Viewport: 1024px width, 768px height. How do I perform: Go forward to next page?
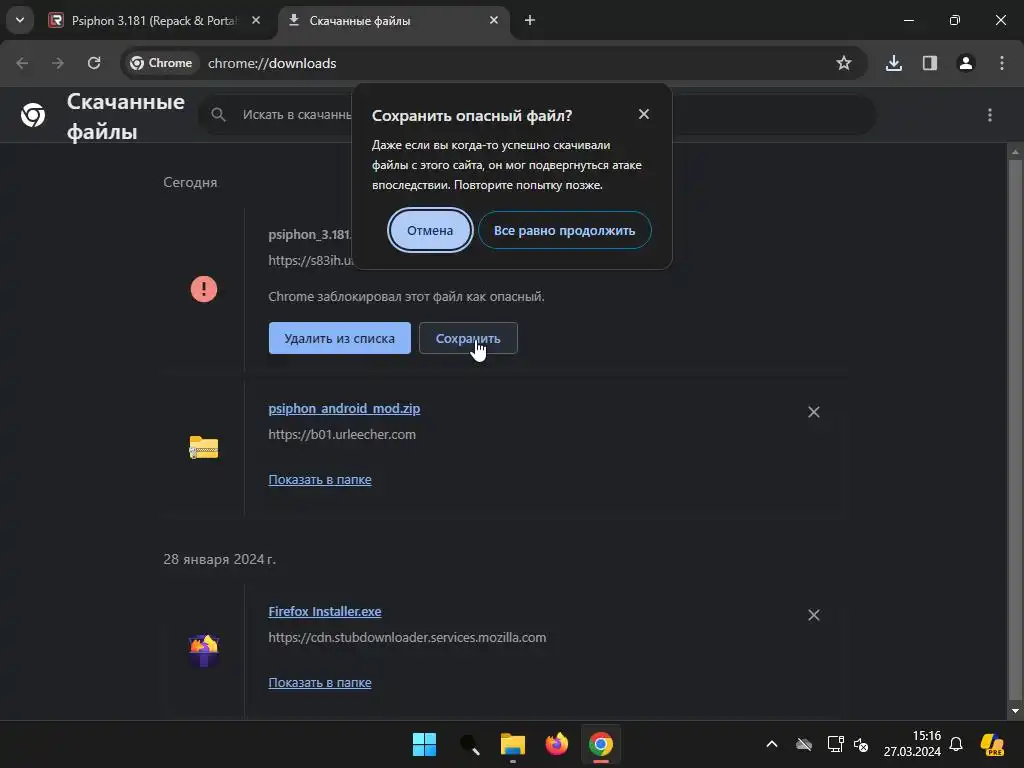[58, 63]
